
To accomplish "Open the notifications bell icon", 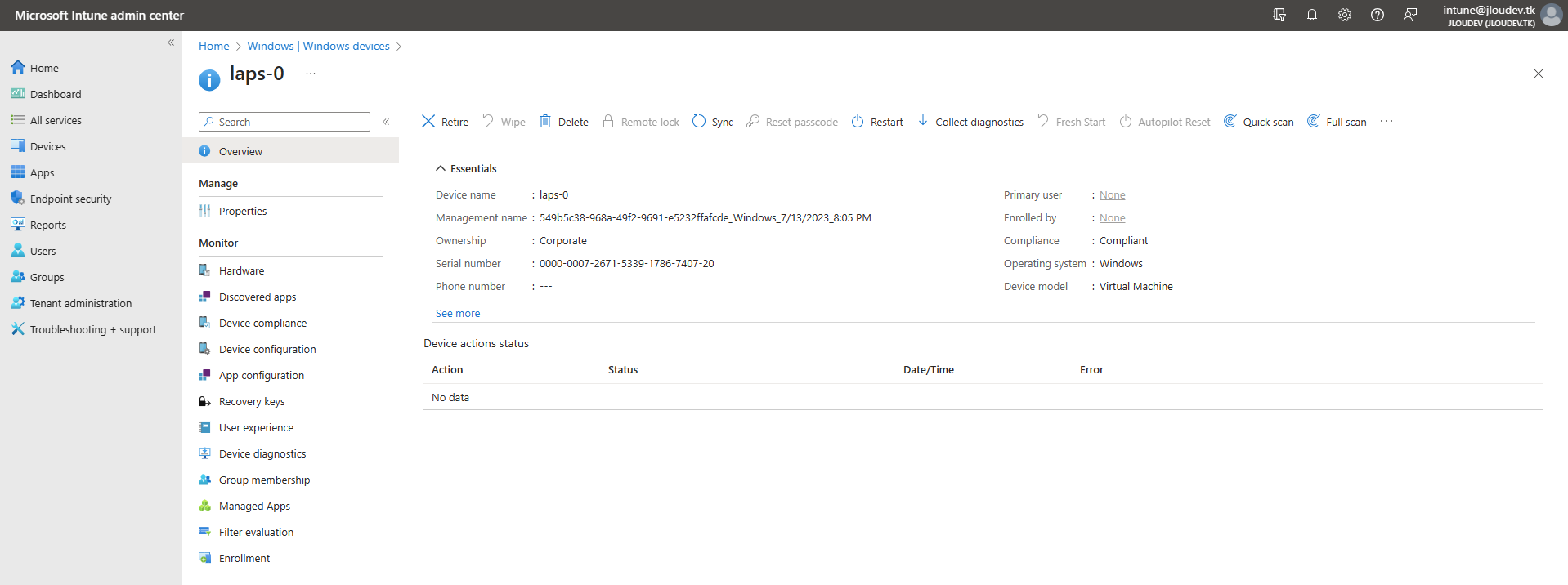I will pyautogui.click(x=1312, y=15).
